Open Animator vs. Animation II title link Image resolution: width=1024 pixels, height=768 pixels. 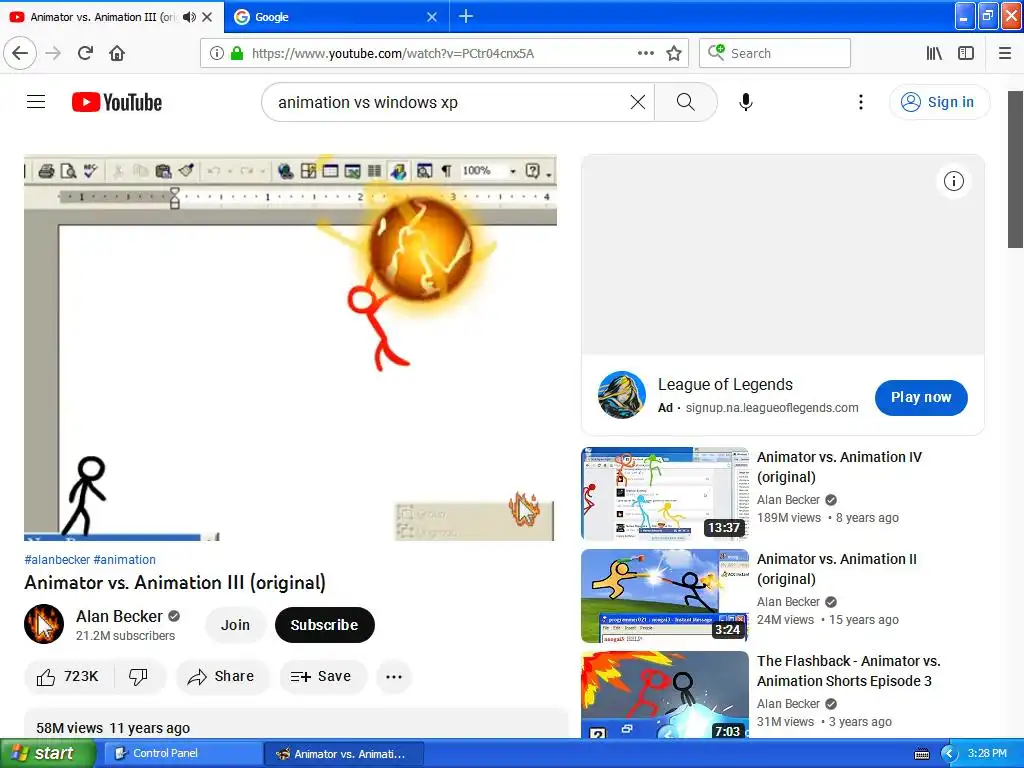[837, 569]
